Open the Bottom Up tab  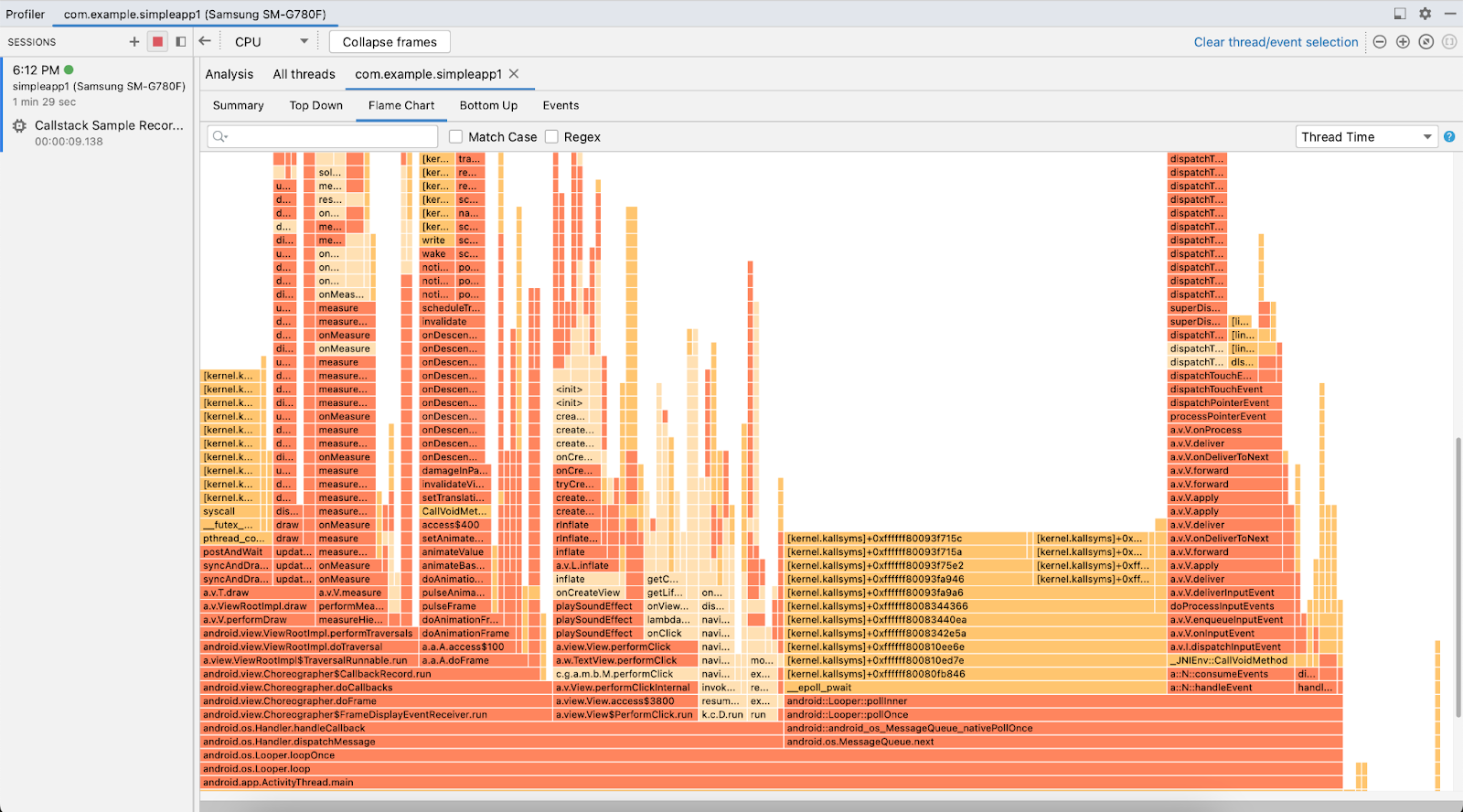pos(488,105)
